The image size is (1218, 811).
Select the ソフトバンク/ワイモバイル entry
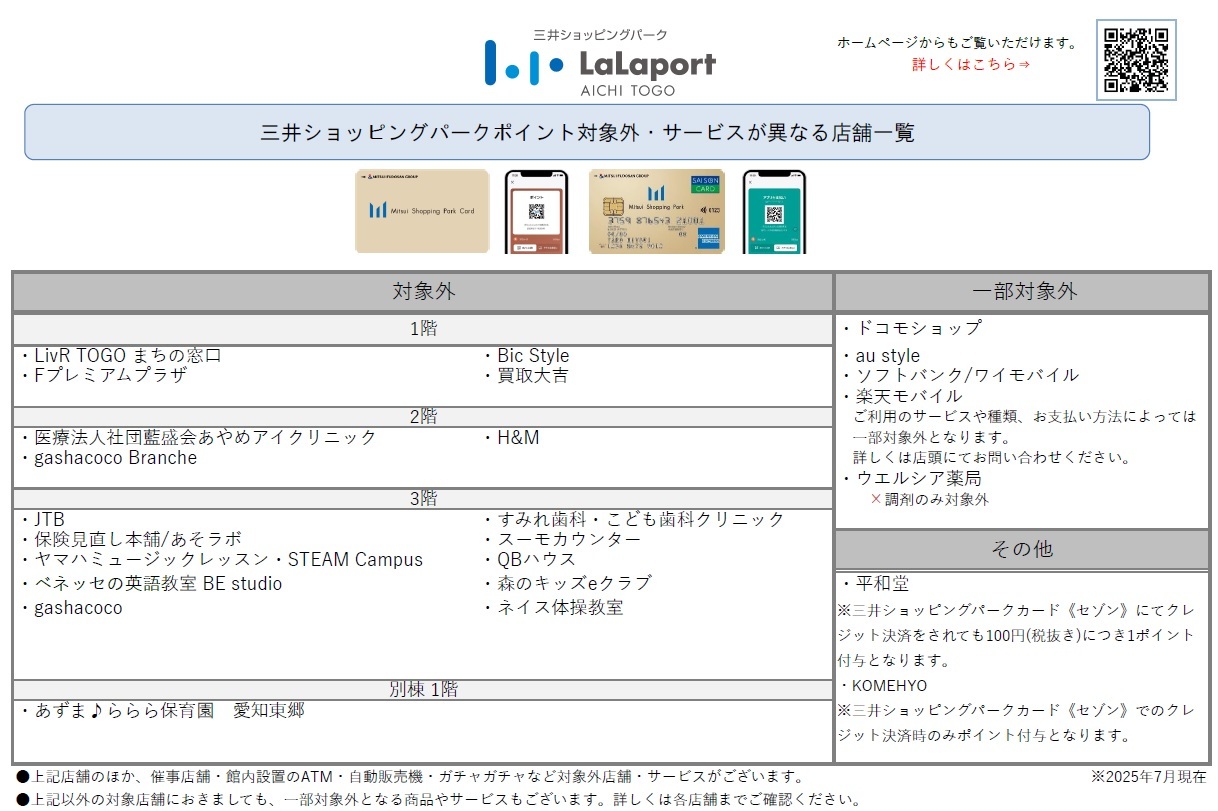pos(961,376)
